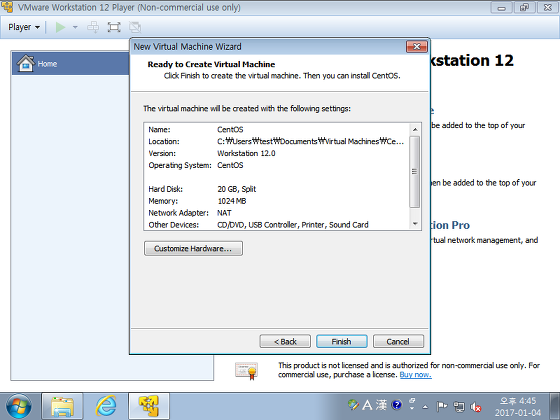
Task: Click the Action Center flag icon
Action: coord(441,406)
